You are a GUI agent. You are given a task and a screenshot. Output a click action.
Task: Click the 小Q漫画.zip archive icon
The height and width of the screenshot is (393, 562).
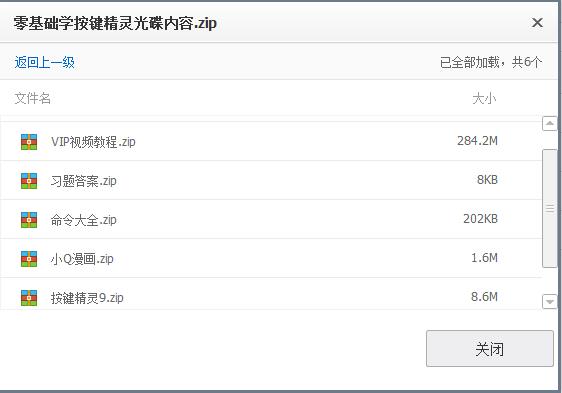click(x=29, y=259)
